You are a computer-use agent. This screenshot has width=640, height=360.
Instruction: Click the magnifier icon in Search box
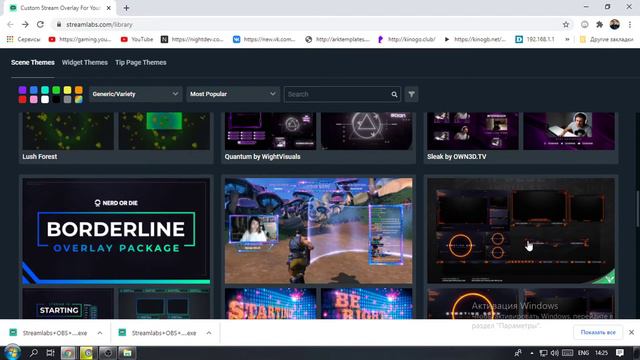point(394,94)
